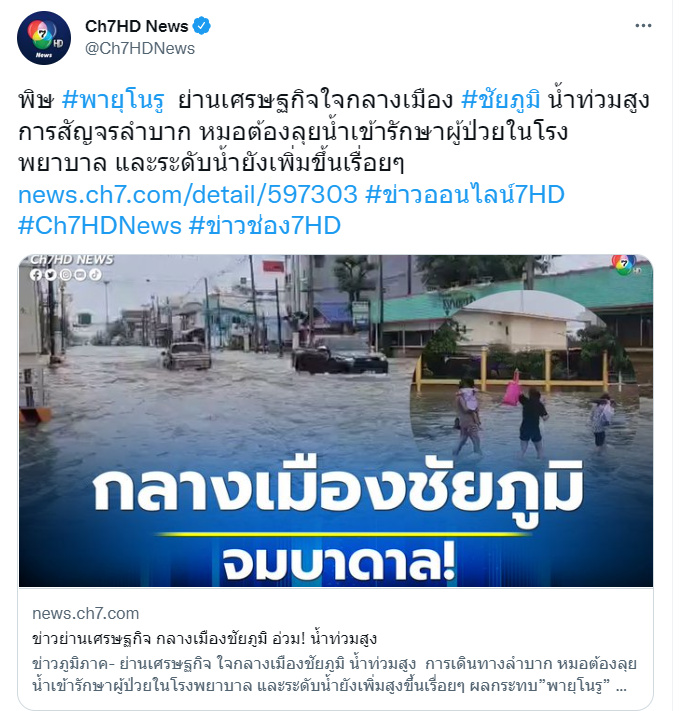Open the @Ch7HDNews handle

[140, 49]
